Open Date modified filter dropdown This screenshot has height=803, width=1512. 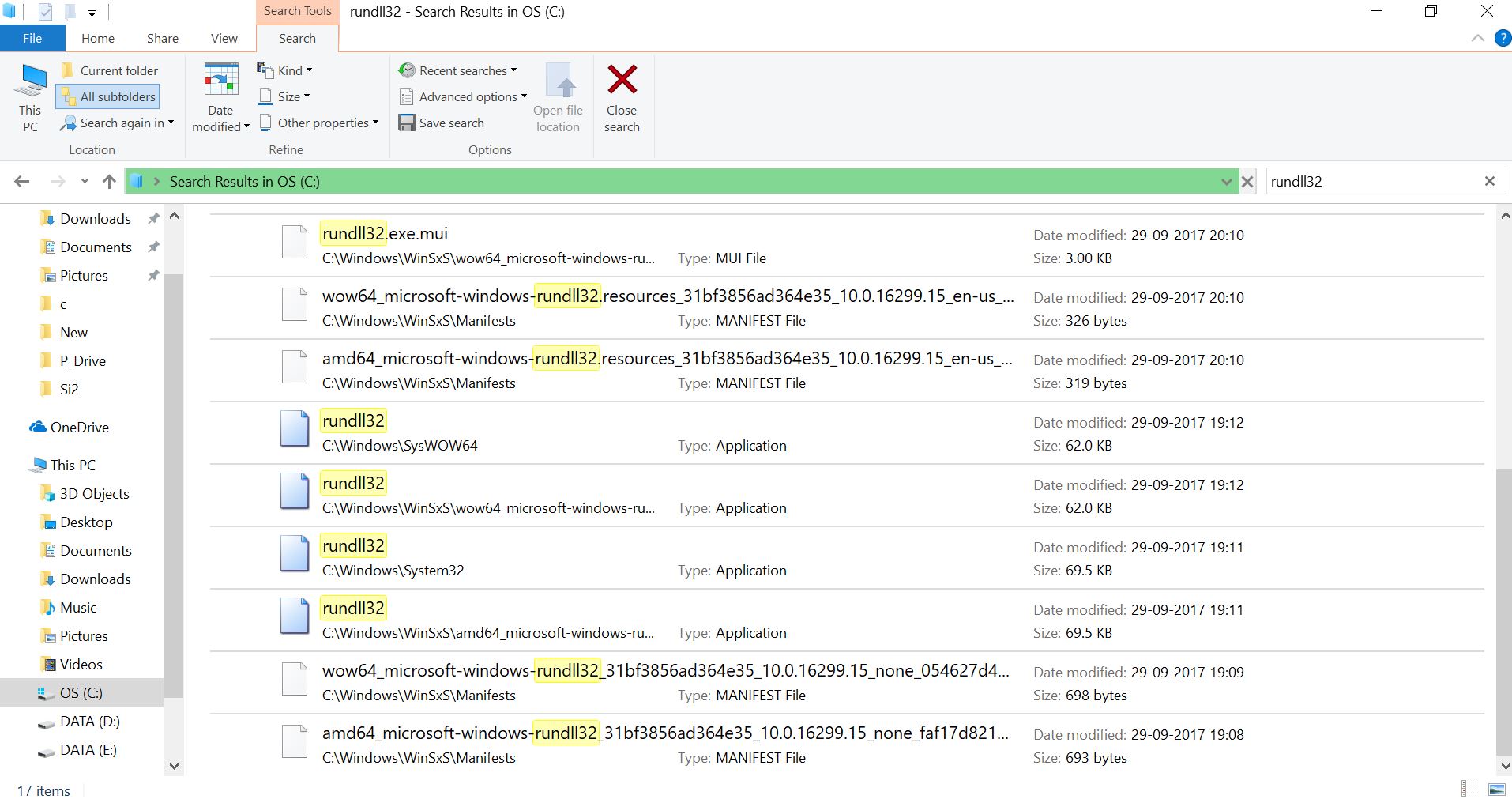click(220, 98)
